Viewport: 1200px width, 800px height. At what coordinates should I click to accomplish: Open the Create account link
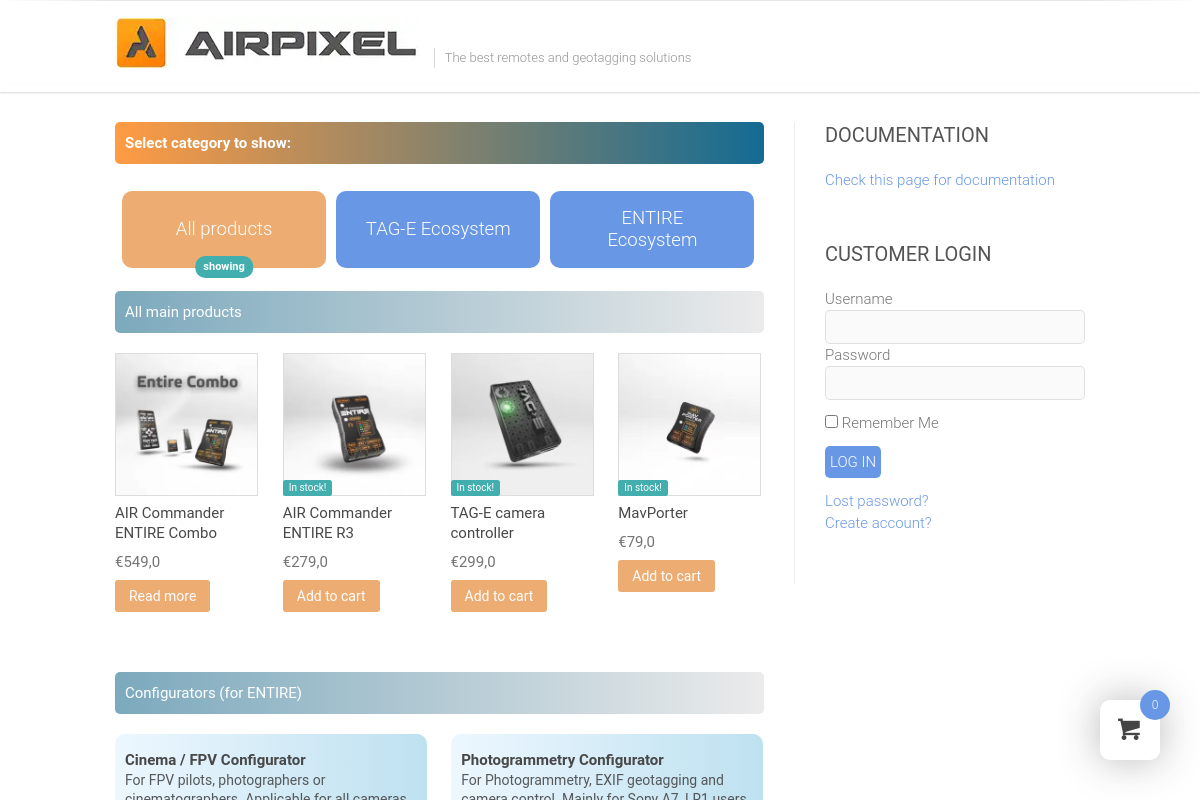click(x=878, y=523)
